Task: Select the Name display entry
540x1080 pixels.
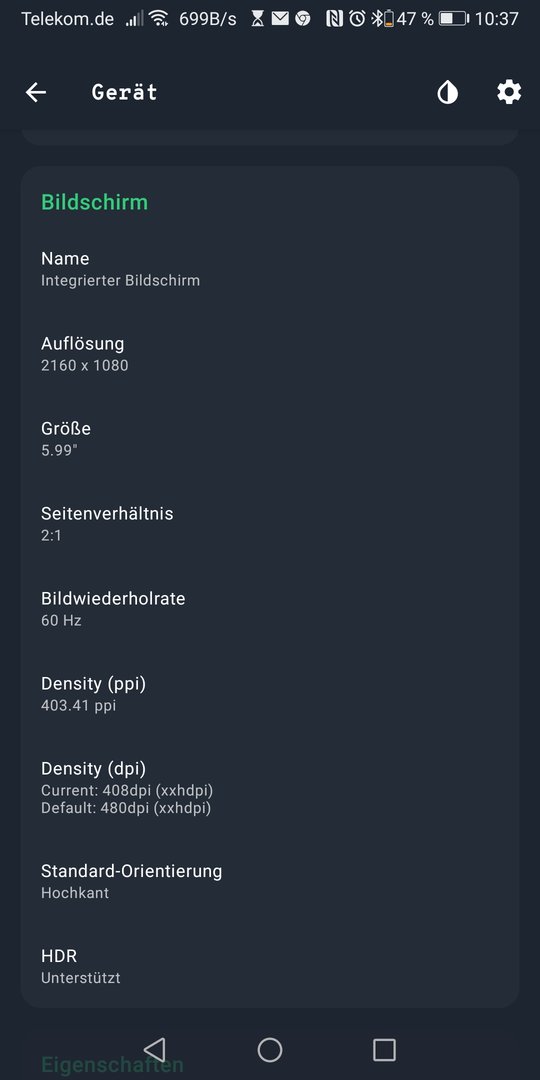Action: click(270, 269)
